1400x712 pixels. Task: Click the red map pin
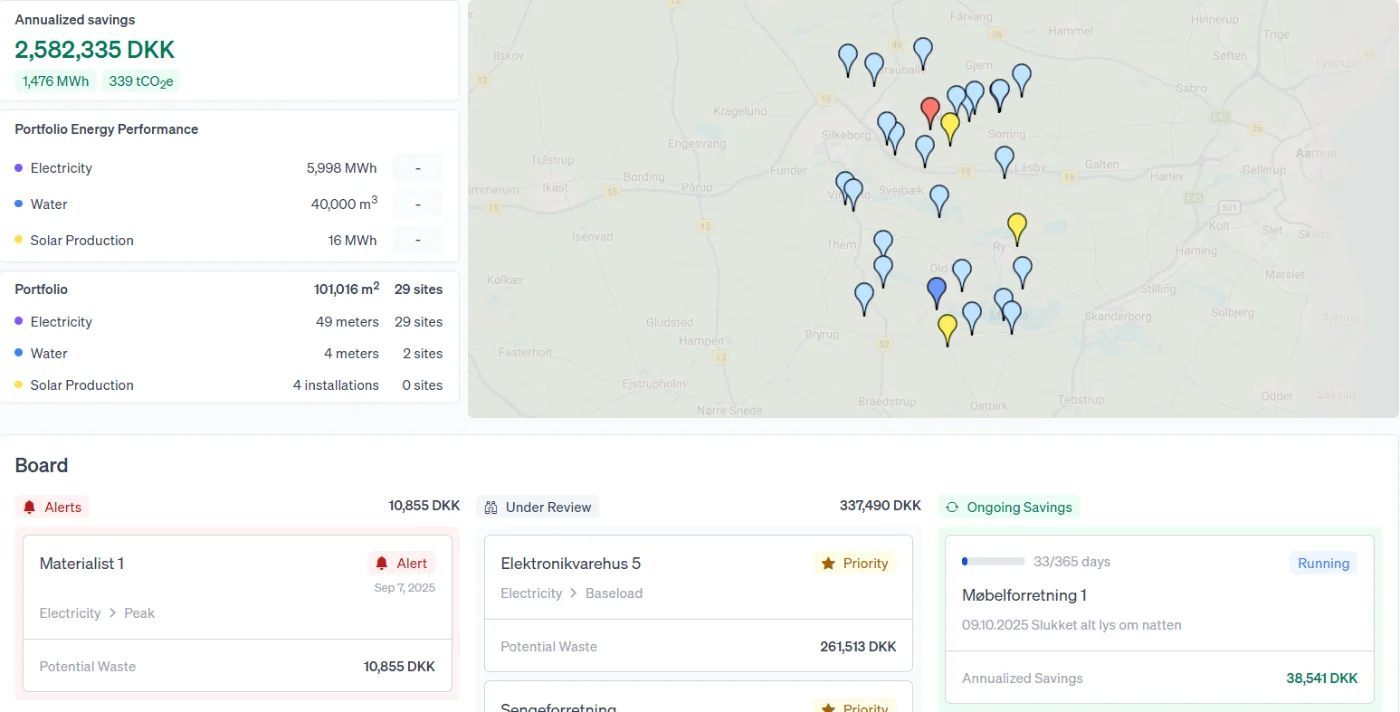pos(930,111)
